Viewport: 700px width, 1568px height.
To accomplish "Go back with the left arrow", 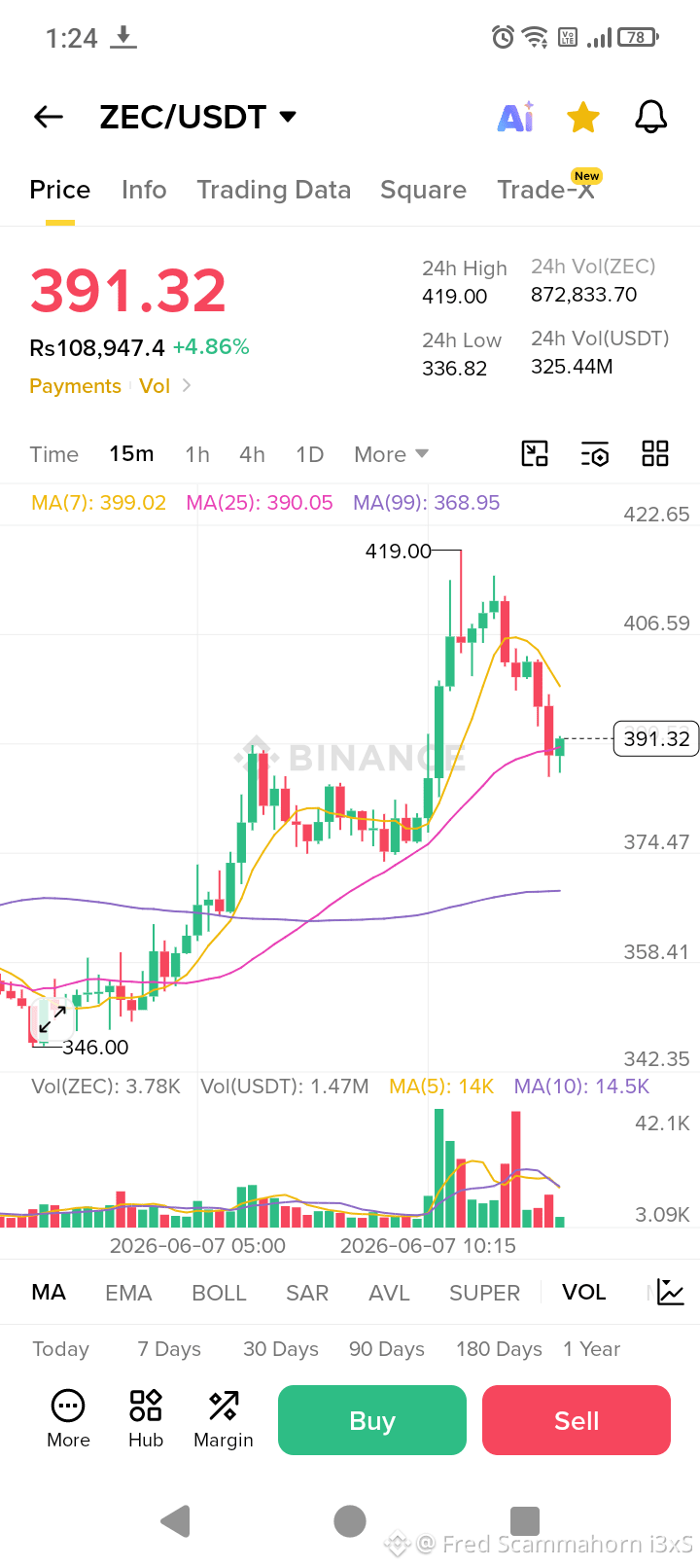I will [49, 118].
